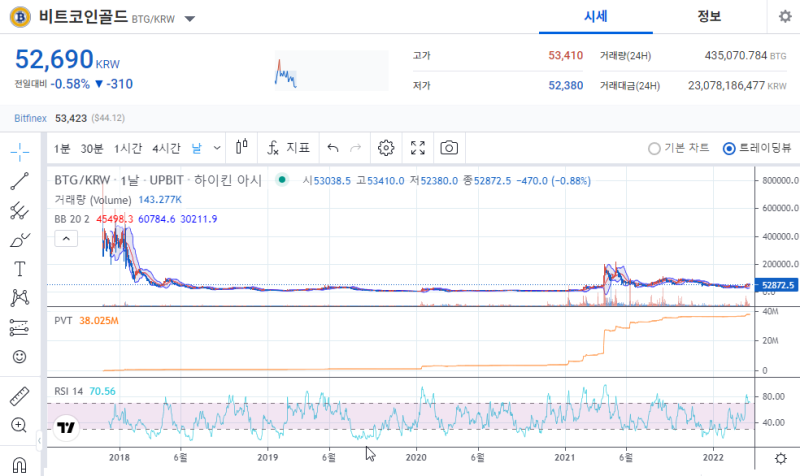This screenshot has width=800, height=476.
Task: Open the indicators (지표) menu
Action: (288, 148)
